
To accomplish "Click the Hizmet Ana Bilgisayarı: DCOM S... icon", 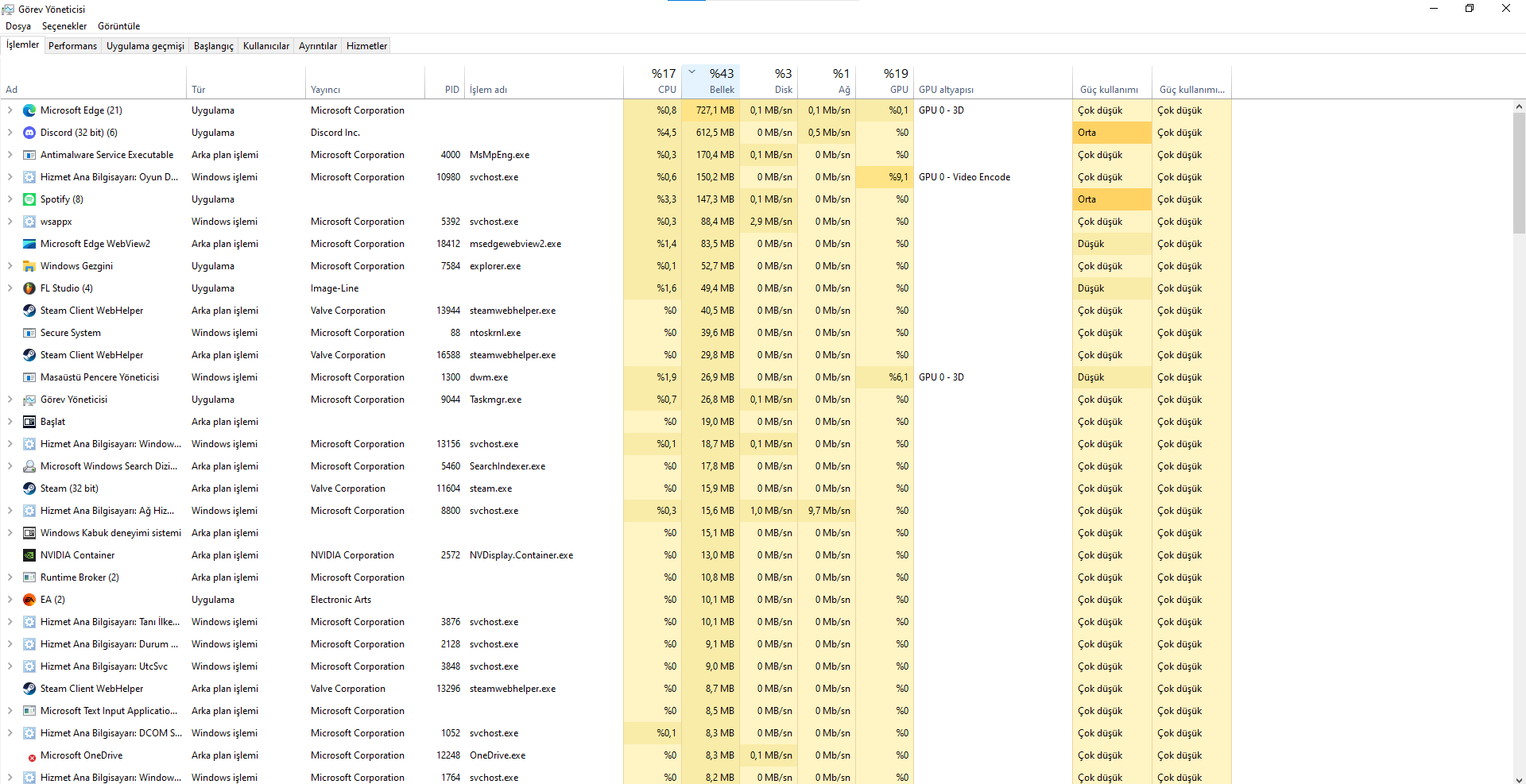I will (29, 733).
